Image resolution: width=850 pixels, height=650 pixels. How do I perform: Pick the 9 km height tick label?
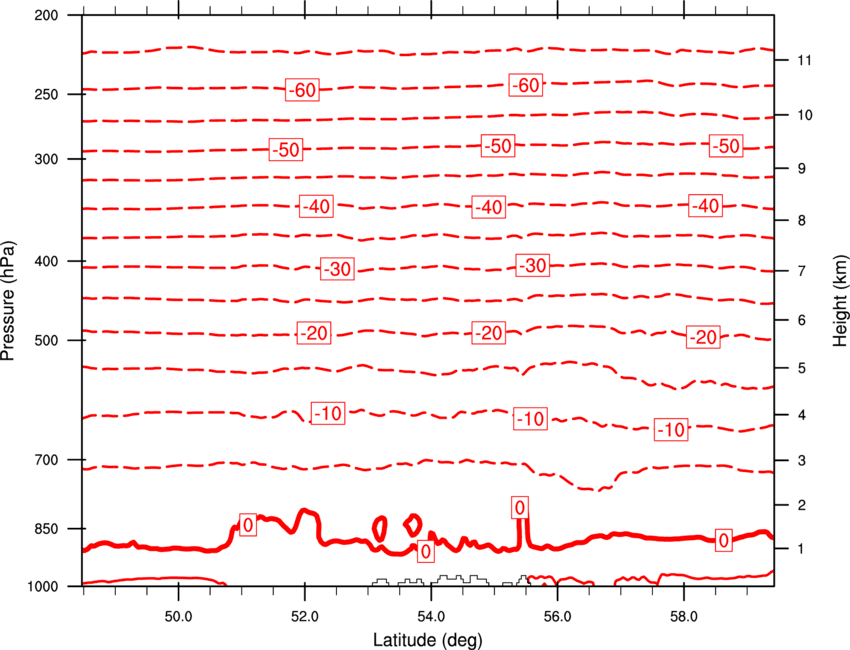coord(801,169)
